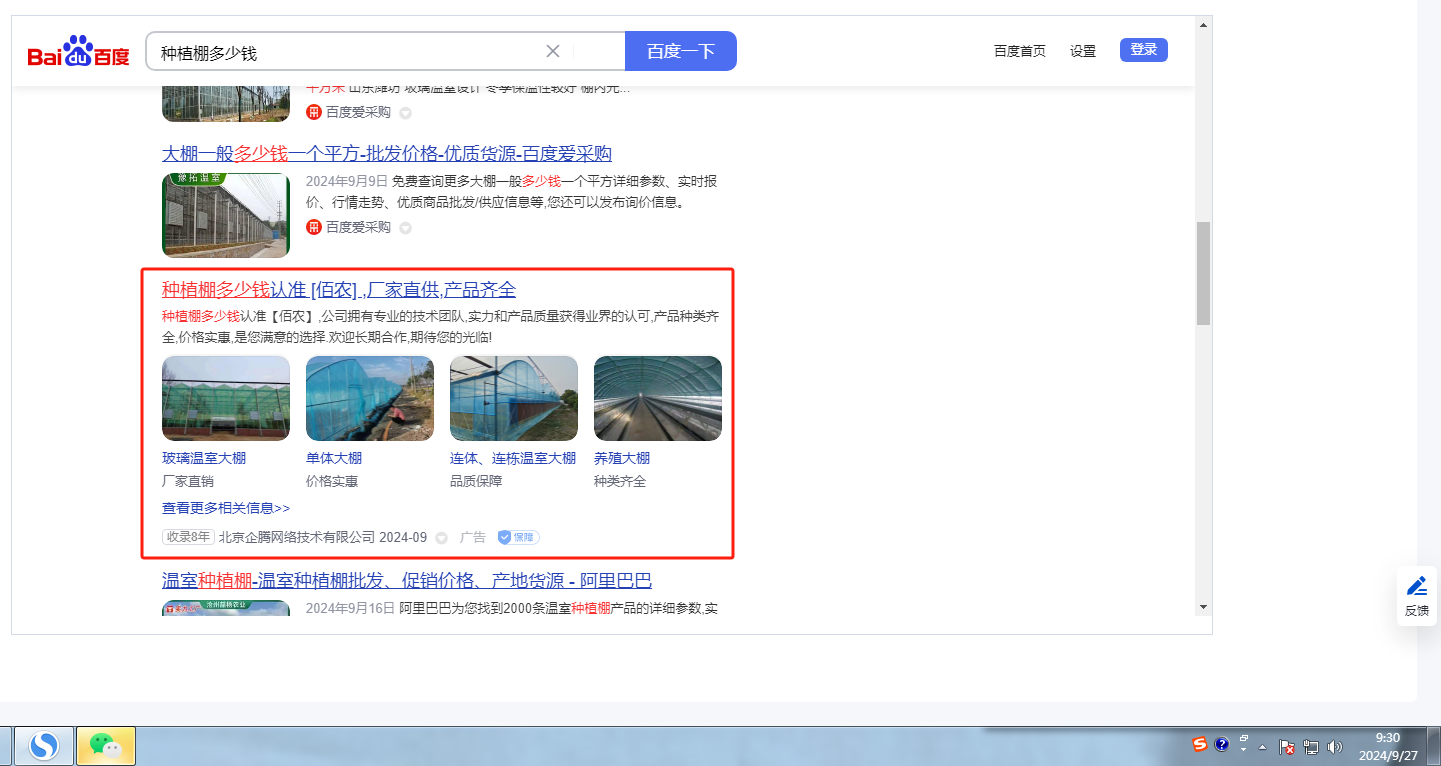
Task: Open the 养殖大棚 thumbnail image
Action: click(658, 398)
